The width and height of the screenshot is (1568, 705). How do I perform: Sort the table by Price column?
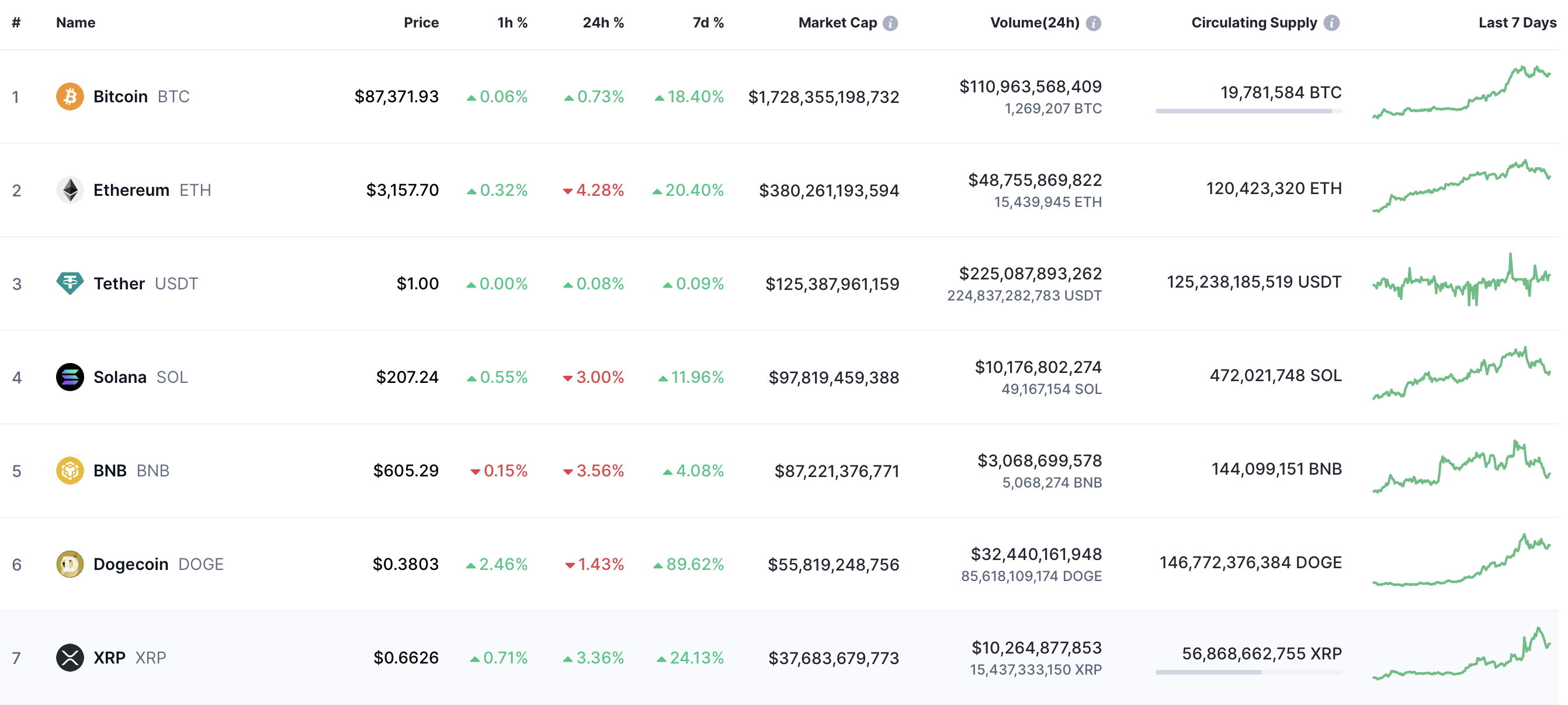(421, 23)
